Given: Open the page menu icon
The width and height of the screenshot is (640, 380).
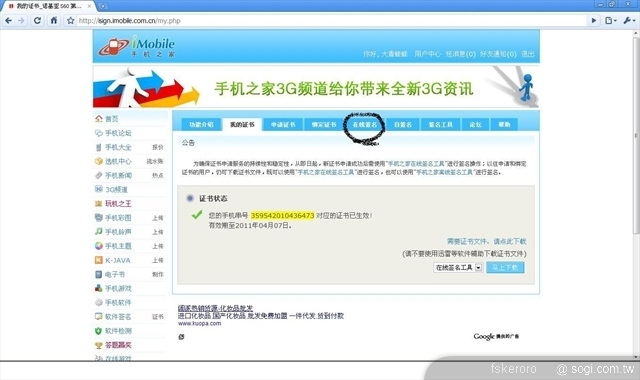Looking at the screenshot, I should 610,20.
